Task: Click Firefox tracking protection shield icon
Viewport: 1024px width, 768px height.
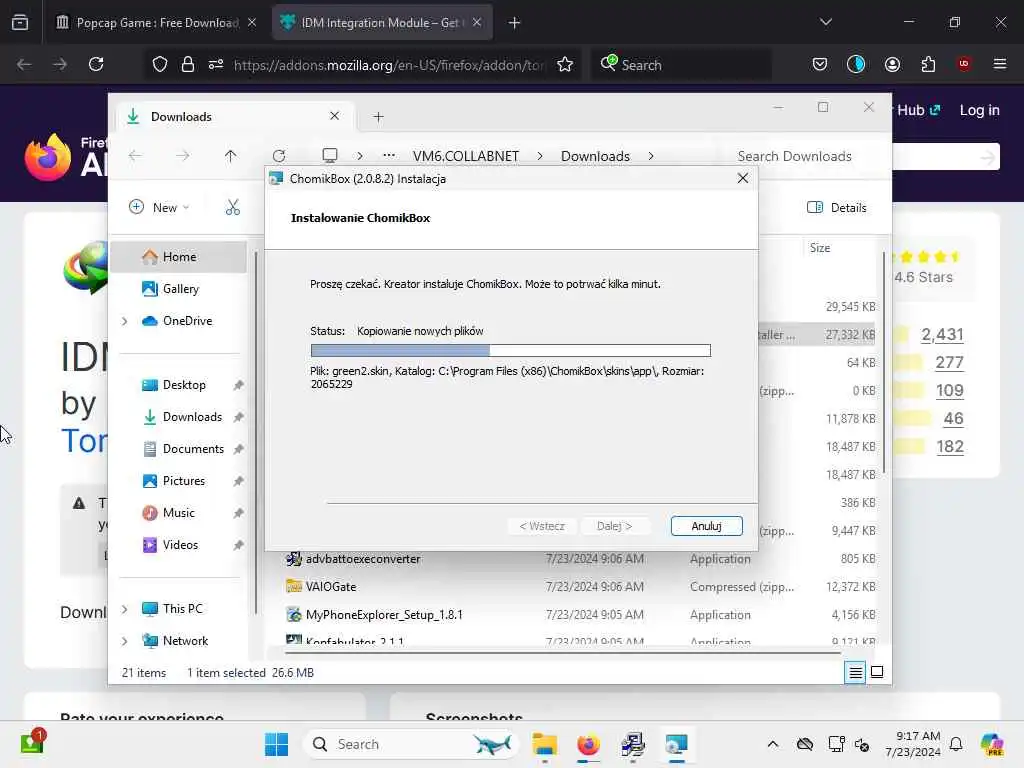Action: (x=160, y=64)
